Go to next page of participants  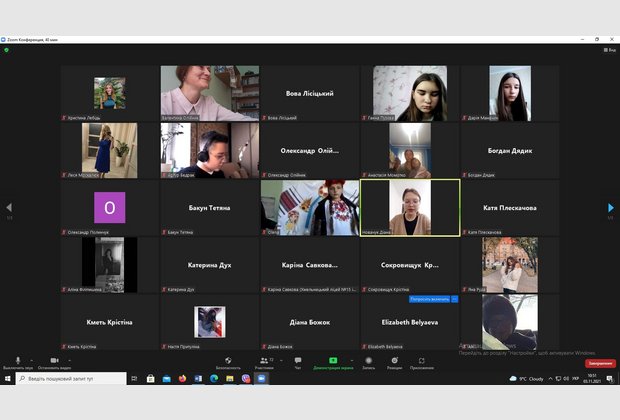[x=611, y=207]
